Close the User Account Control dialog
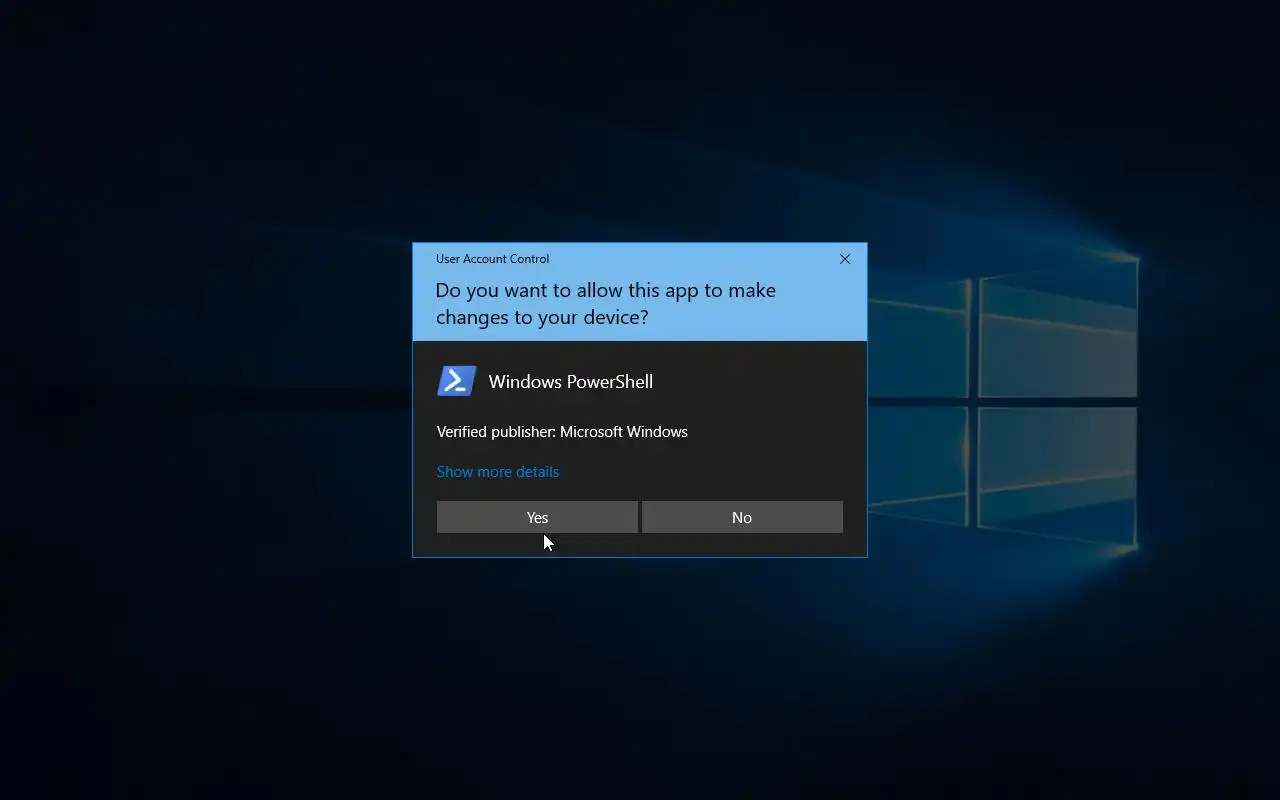 [845, 259]
